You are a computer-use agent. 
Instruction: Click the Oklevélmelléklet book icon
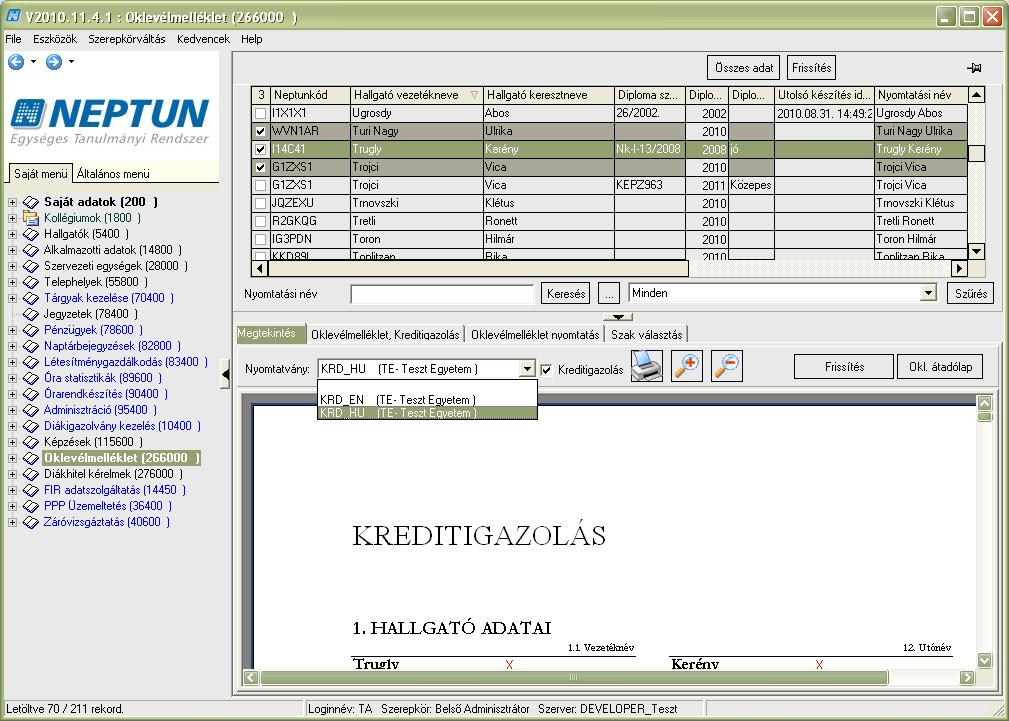[31, 458]
